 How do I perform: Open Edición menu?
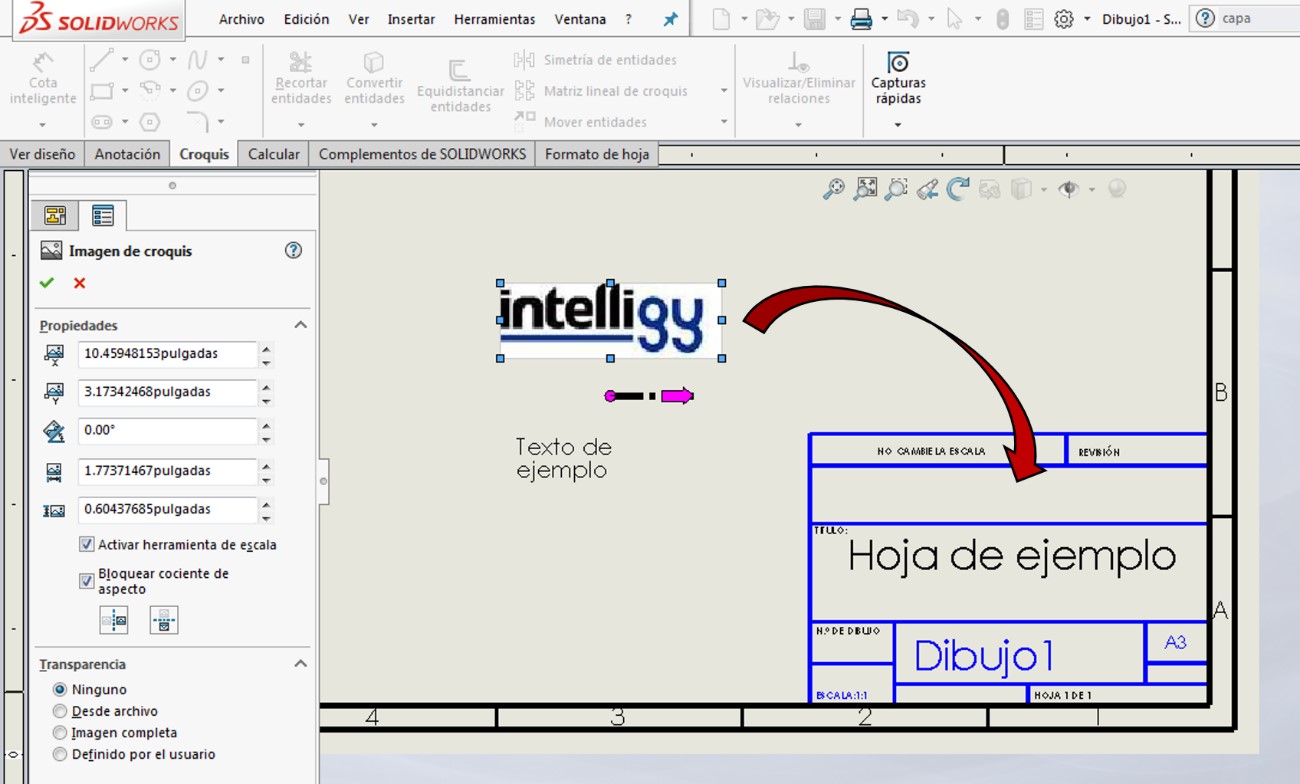click(x=306, y=19)
